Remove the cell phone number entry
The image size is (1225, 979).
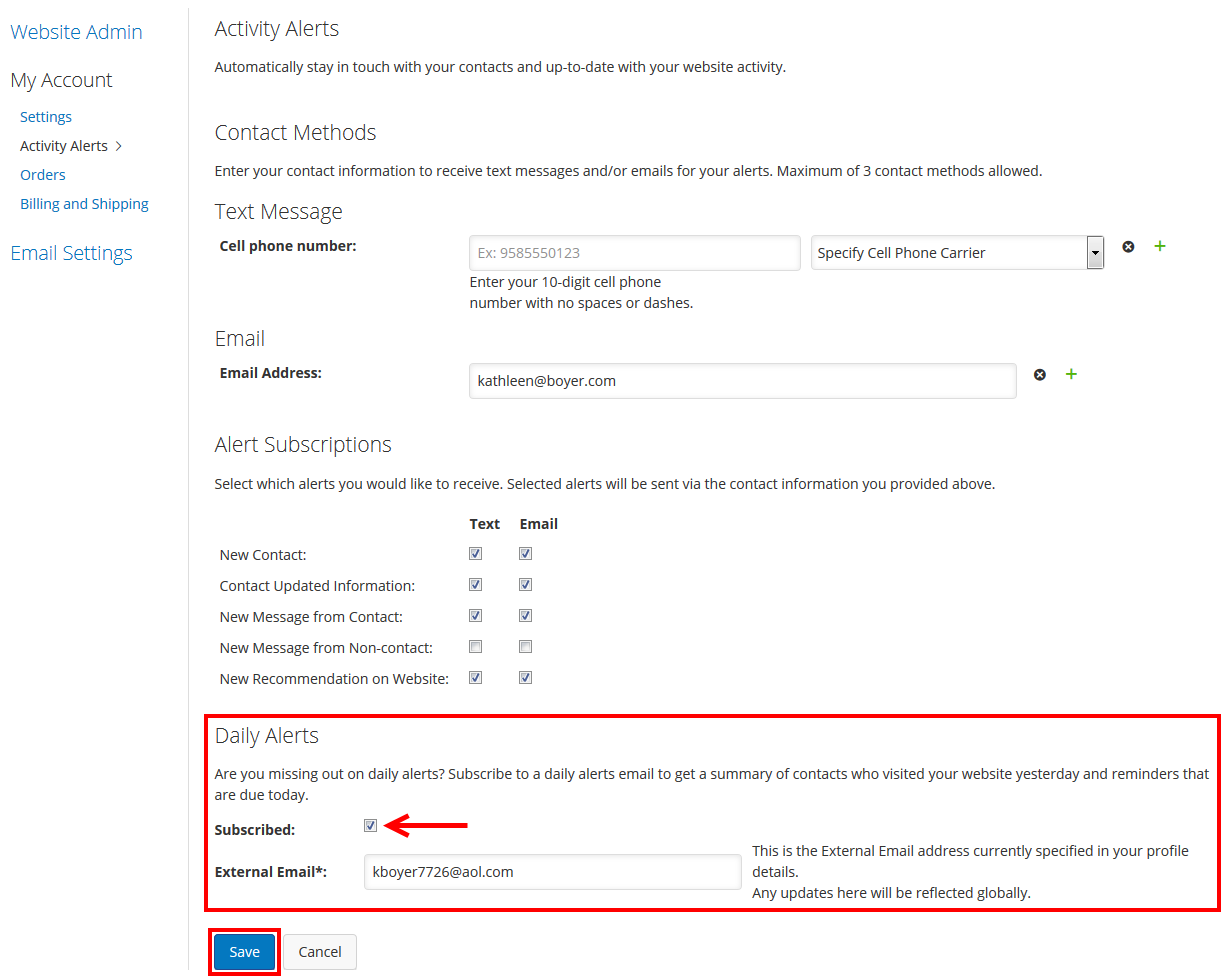point(1128,247)
